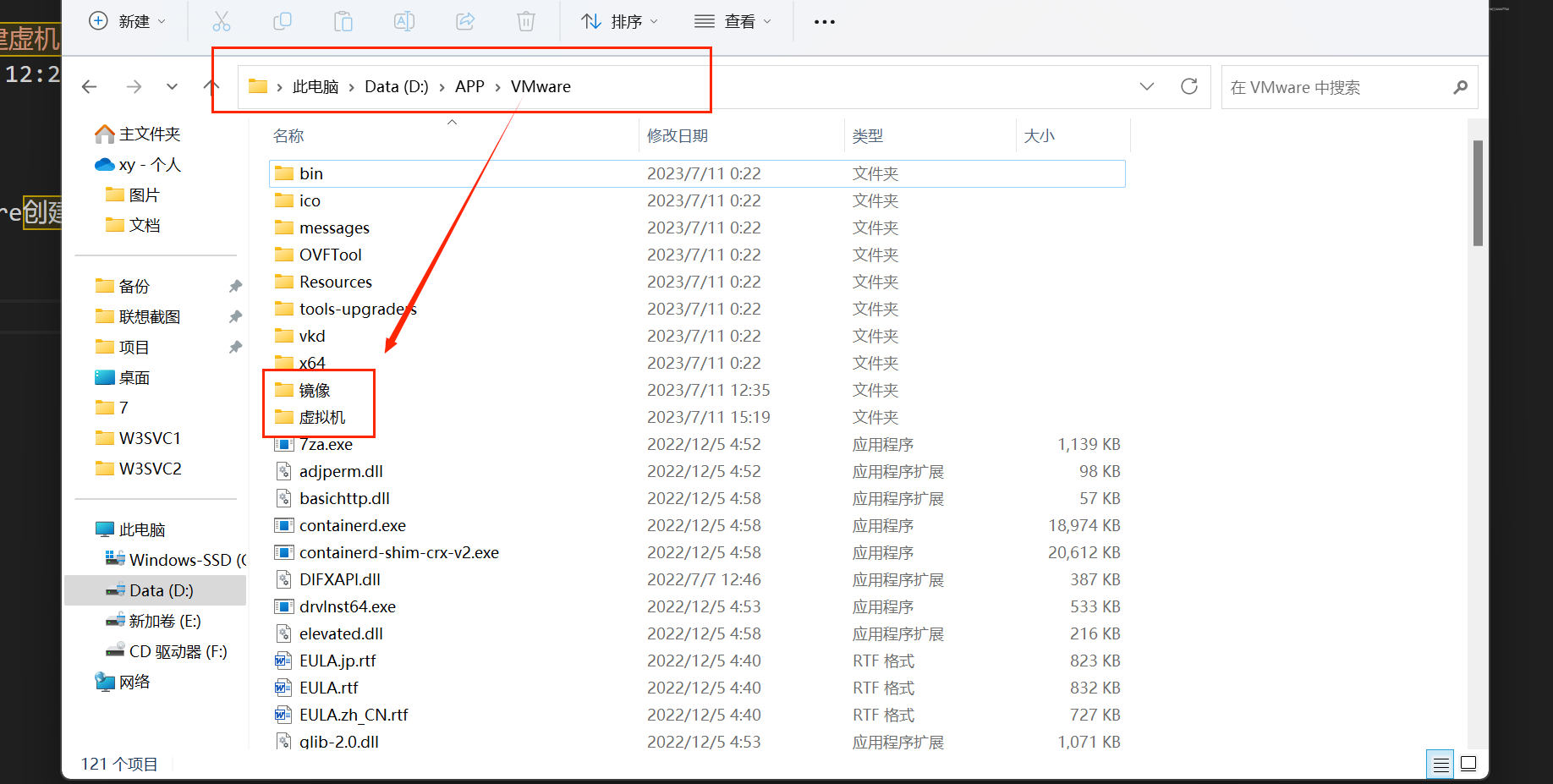The image size is (1553, 784).
Task: Open W3SVC1 folder in sidebar
Action: (139, 438)
